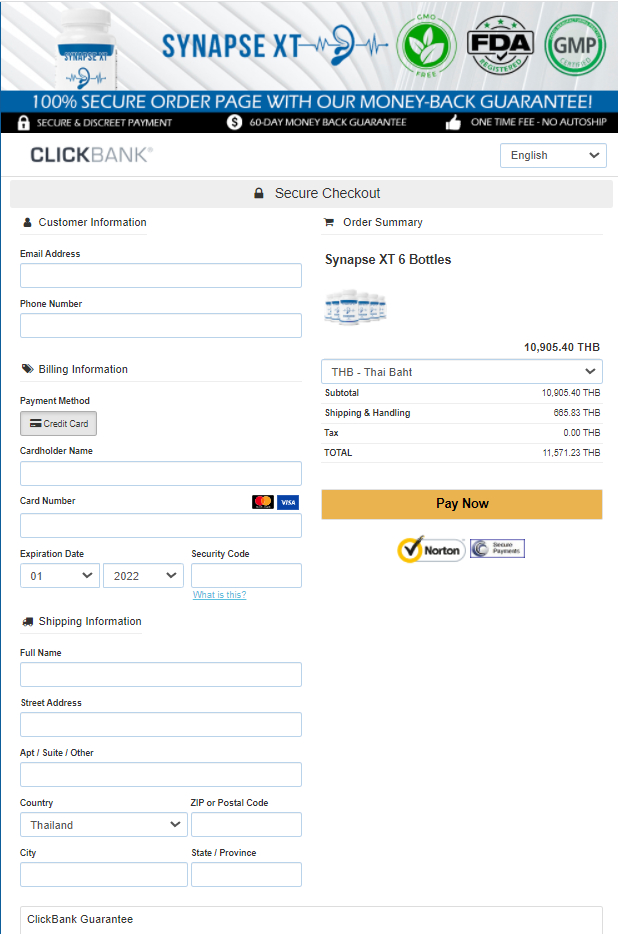618x934 pixels.
Task: Click the GMP Certified badge
Action: point(575,46)
